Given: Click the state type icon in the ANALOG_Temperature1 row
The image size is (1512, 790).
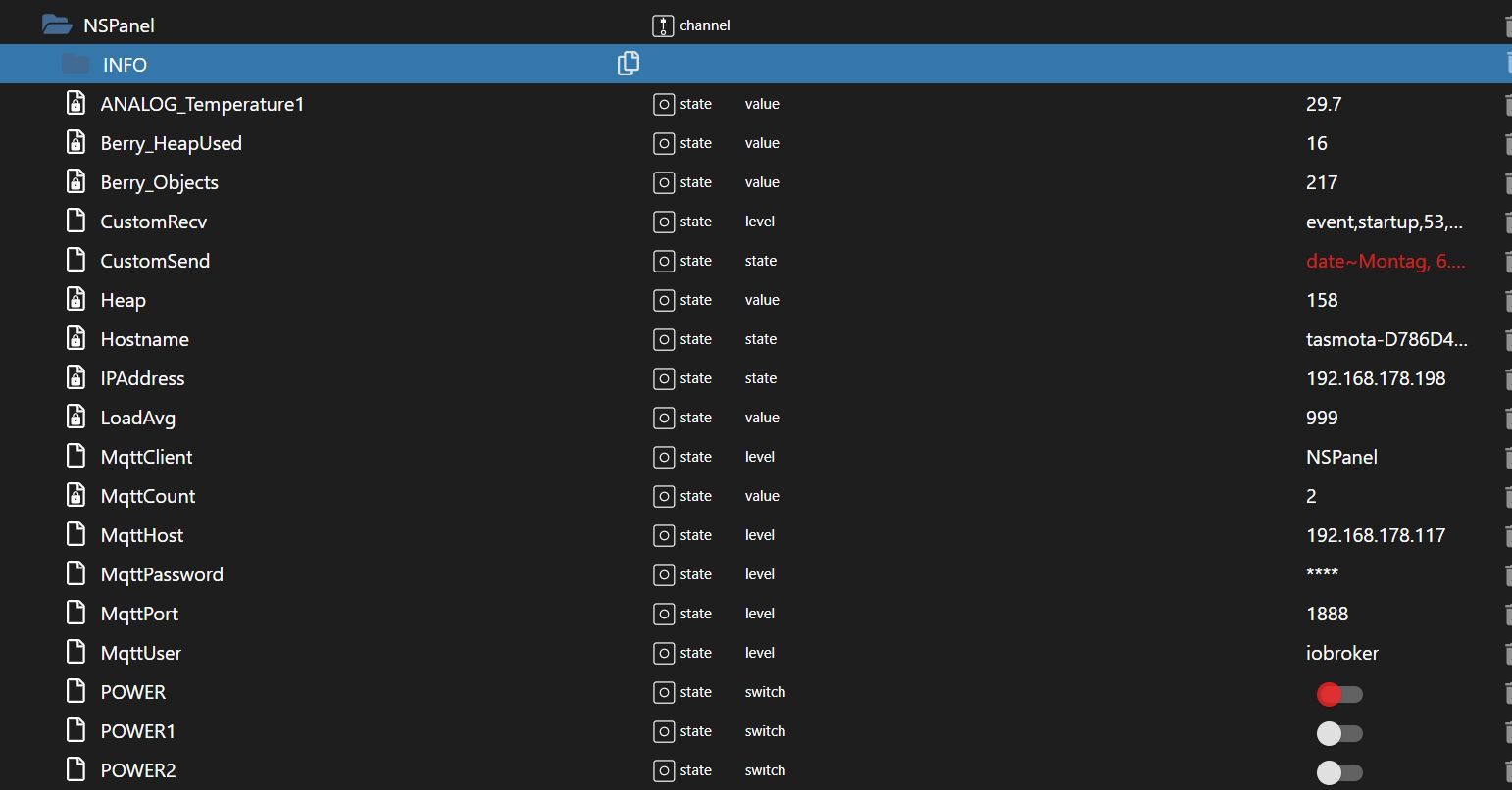Looking at the screenshot, I should click(x=664, y=104).
